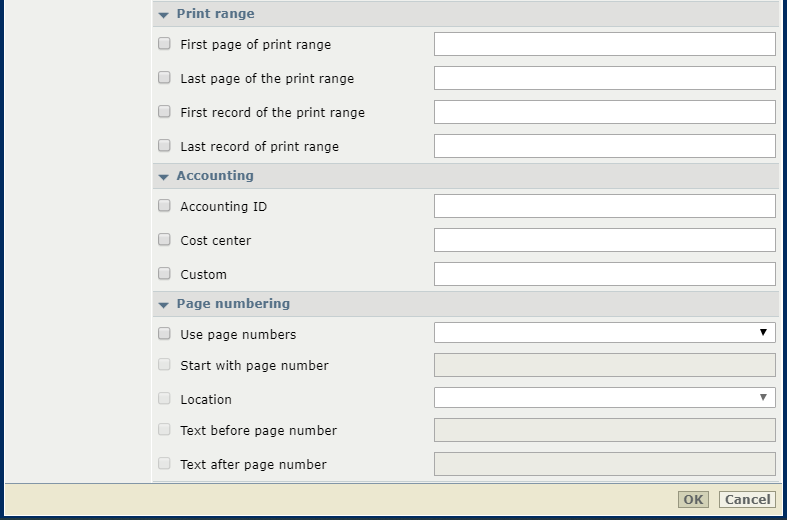This screenshot has height=520, width=787.
Task: Click the First page of print range field
Action: 605,44
